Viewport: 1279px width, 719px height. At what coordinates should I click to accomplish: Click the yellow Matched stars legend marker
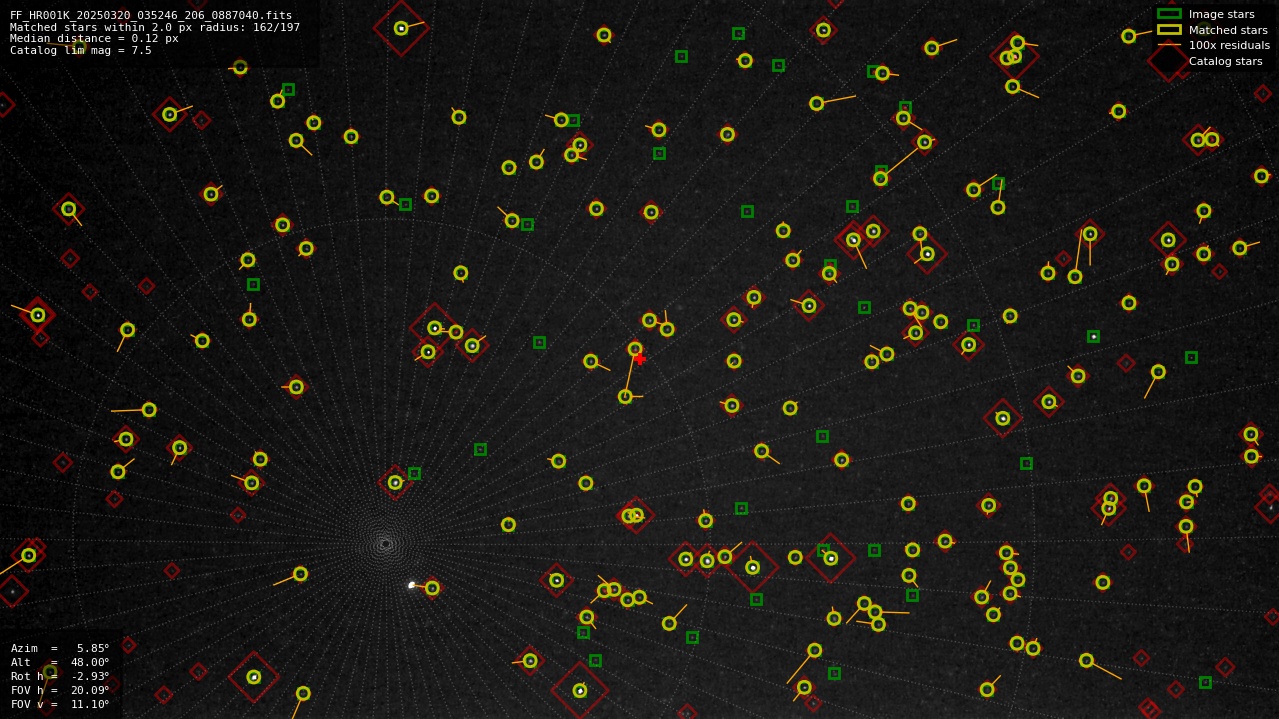tap(1169, 30)
